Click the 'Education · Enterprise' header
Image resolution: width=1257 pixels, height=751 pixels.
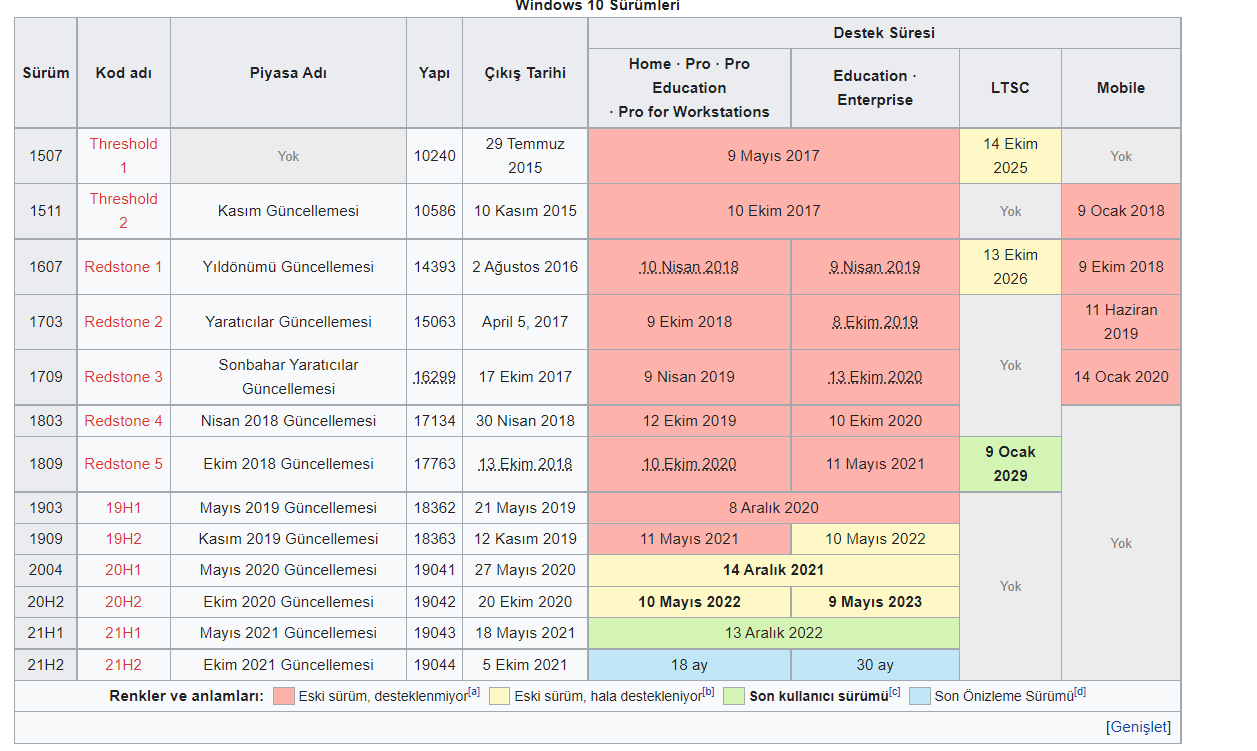click(875, 88)
